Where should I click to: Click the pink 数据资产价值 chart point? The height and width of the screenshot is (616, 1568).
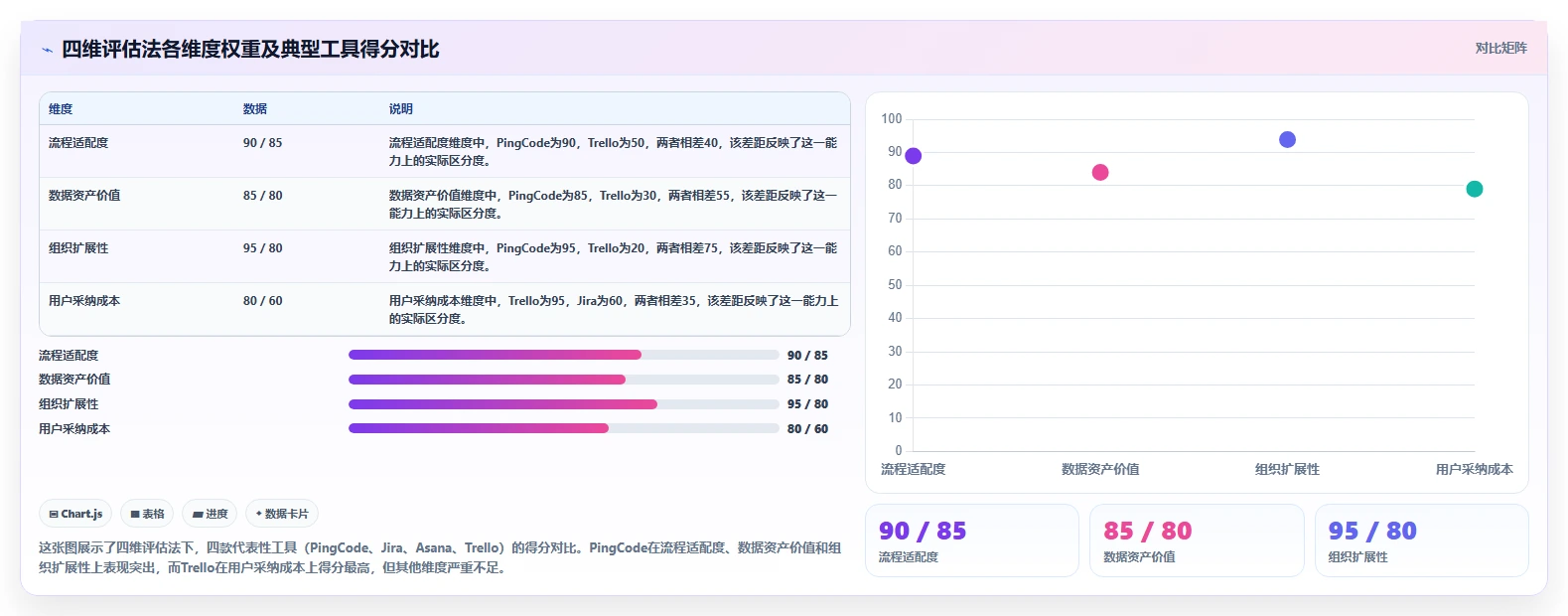(1100, 172)
